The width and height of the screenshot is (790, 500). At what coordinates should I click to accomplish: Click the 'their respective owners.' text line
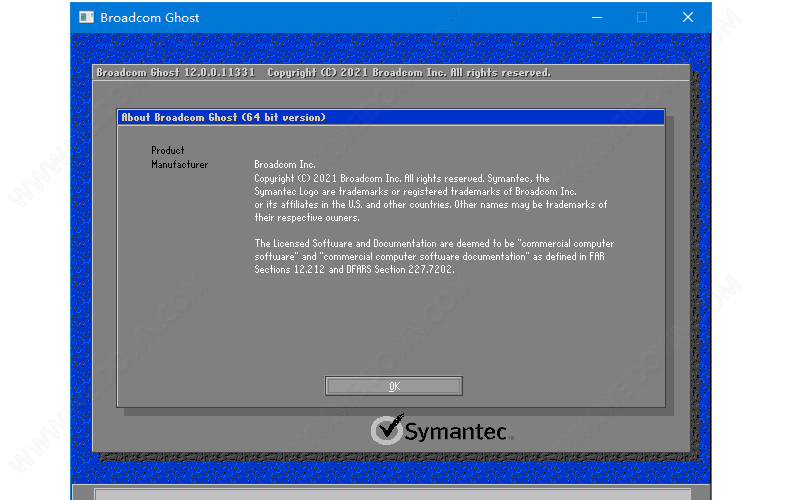pyautogui.click(x=307, y=218)
